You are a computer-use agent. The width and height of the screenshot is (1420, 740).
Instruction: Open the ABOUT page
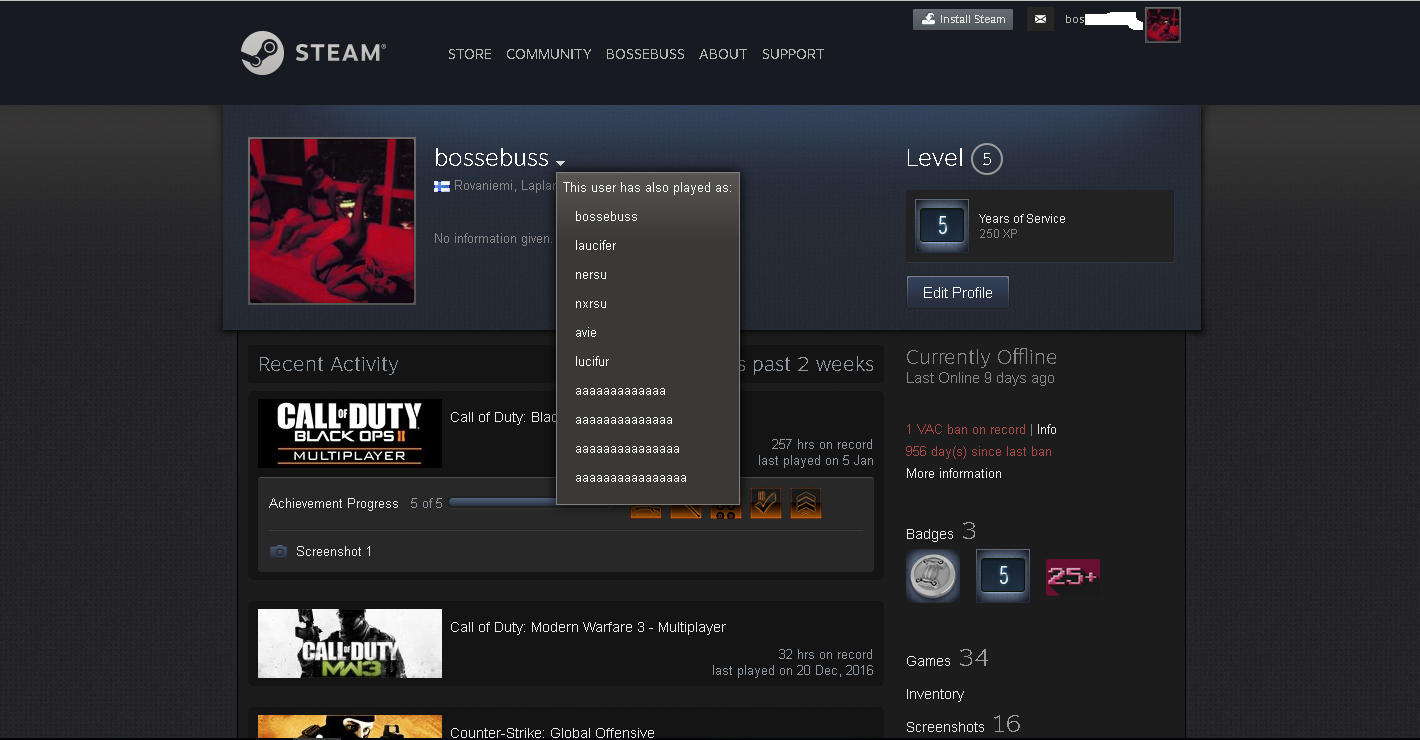click(x=723, y=54)
